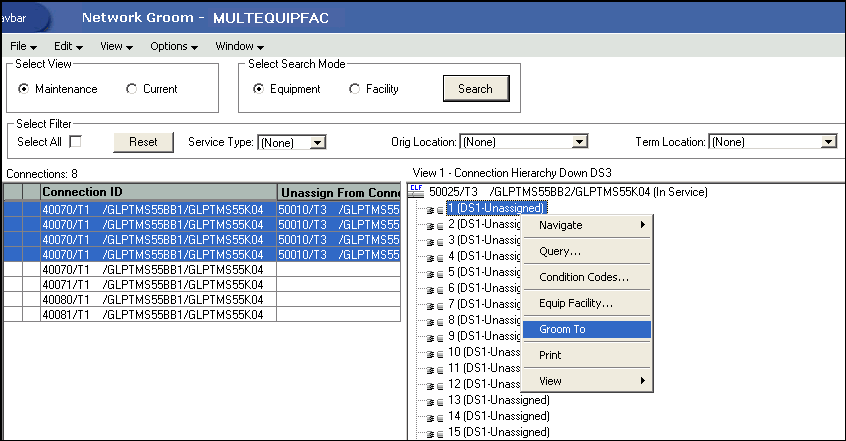Image resolution: width=846 pixels, height=441 pixels.
Task: Click the DS1 icon for channel 11
Action: [435, 370]
